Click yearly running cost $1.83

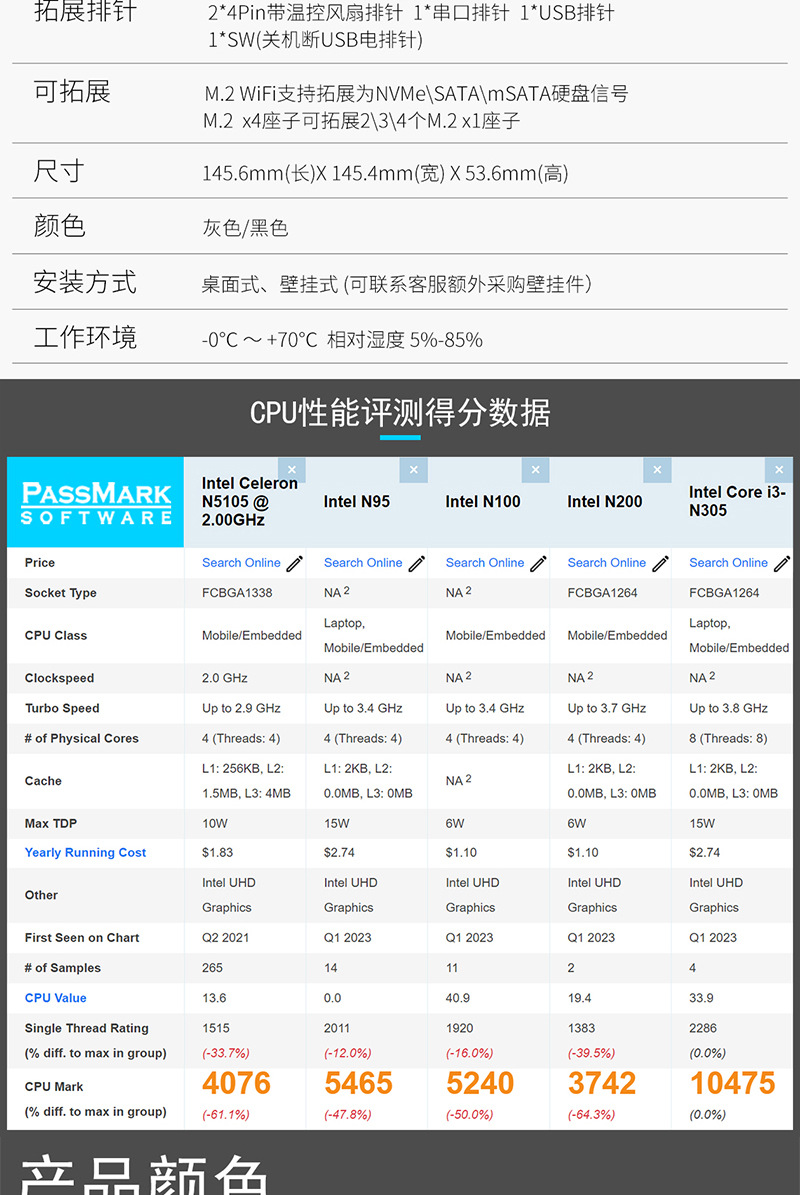coord(217,853)
